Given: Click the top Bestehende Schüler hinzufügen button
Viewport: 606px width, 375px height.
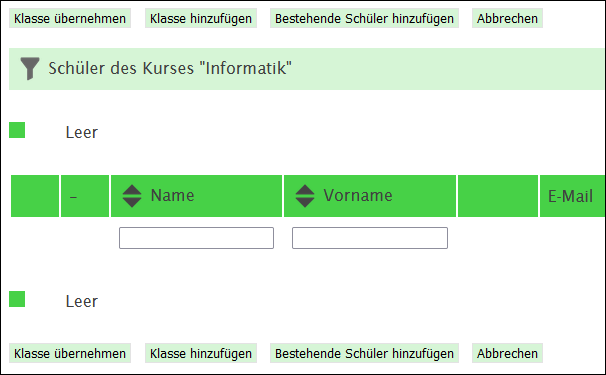Looking at the screenshot, I should pyautogui.click(x=364, y=18).
